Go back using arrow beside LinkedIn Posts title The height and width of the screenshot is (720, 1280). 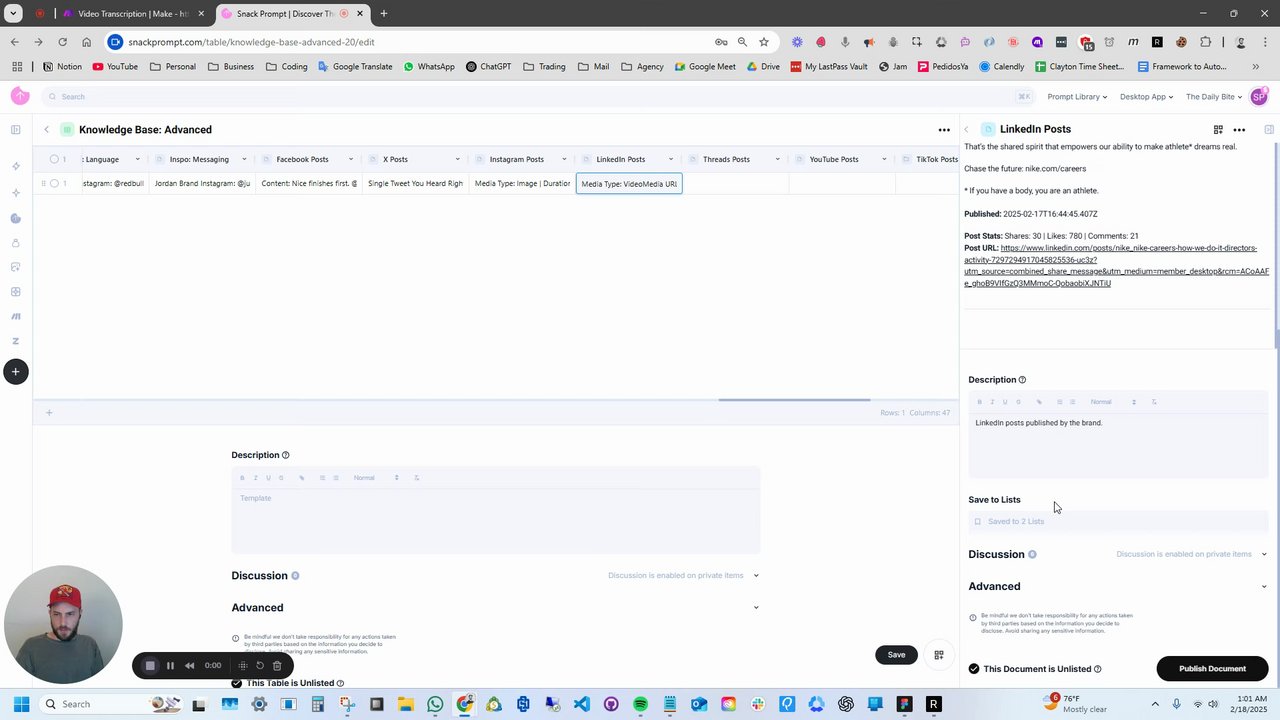click(966, 130)
